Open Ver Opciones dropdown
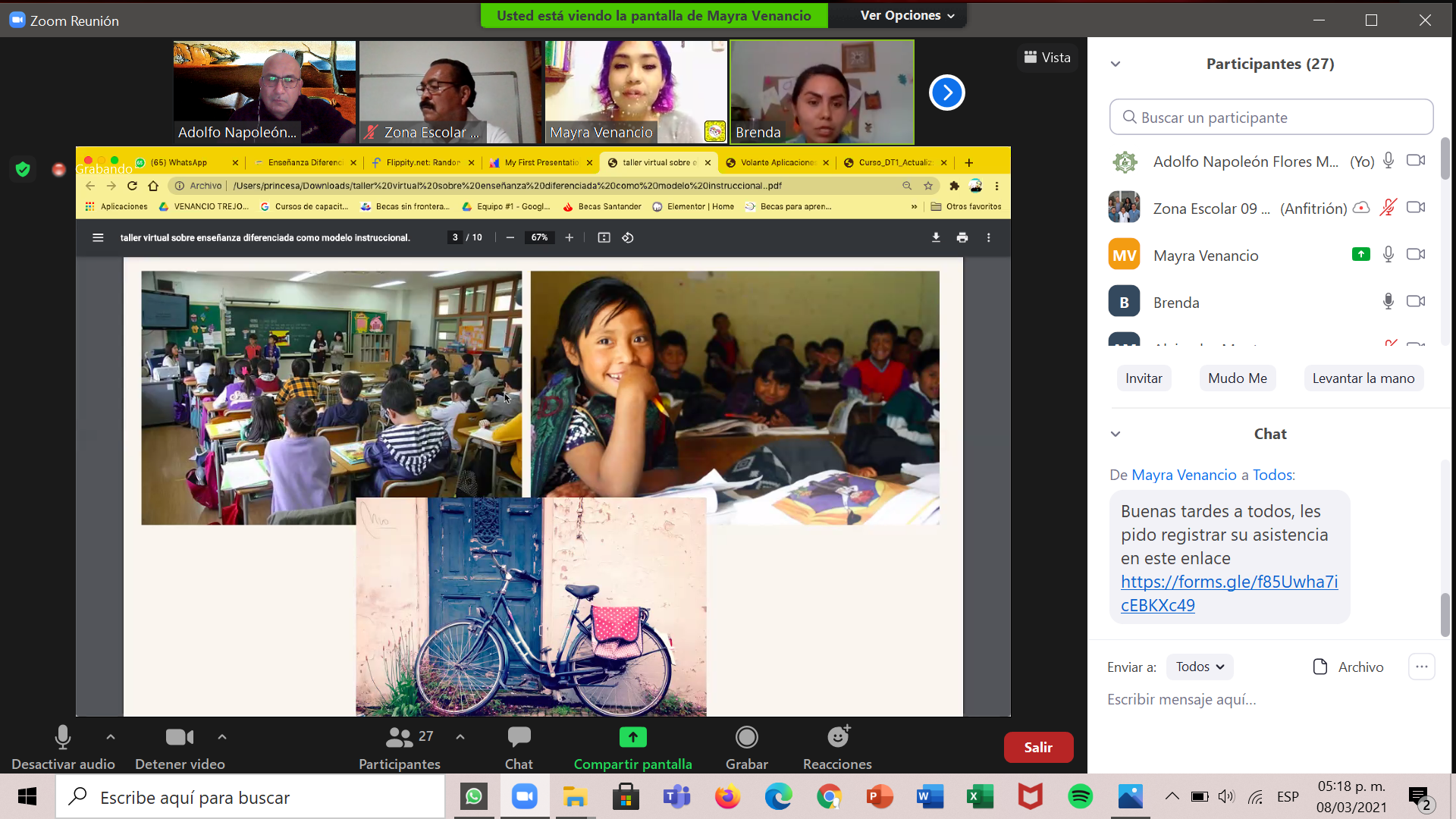 tap(907, 15)
